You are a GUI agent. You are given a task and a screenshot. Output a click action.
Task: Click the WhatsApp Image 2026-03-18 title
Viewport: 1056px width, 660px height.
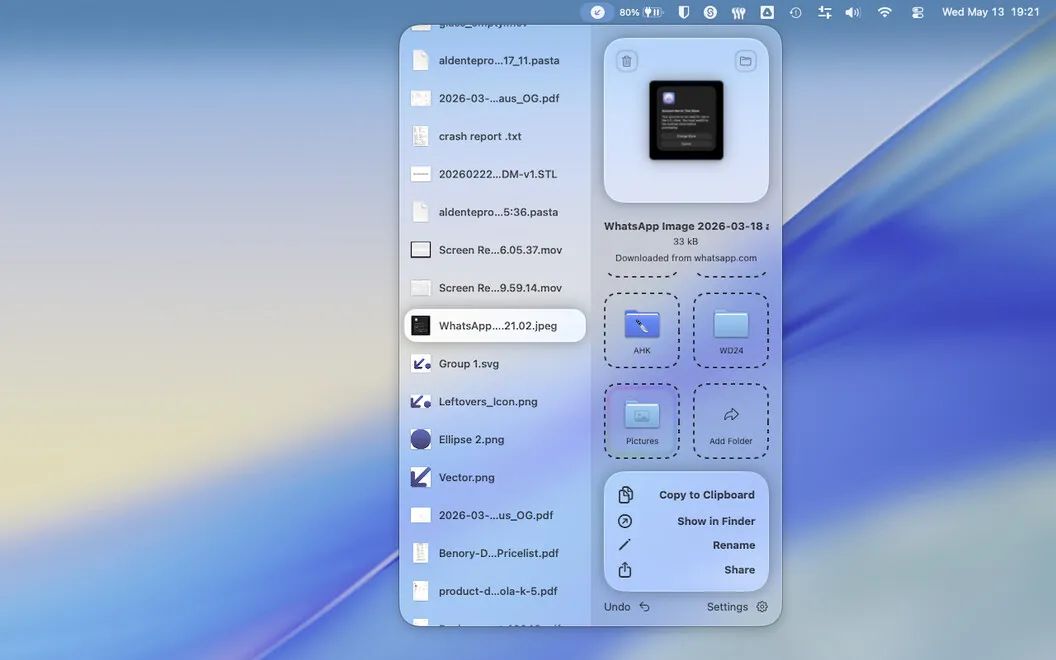pyautogui.click(x=686, y=226)
